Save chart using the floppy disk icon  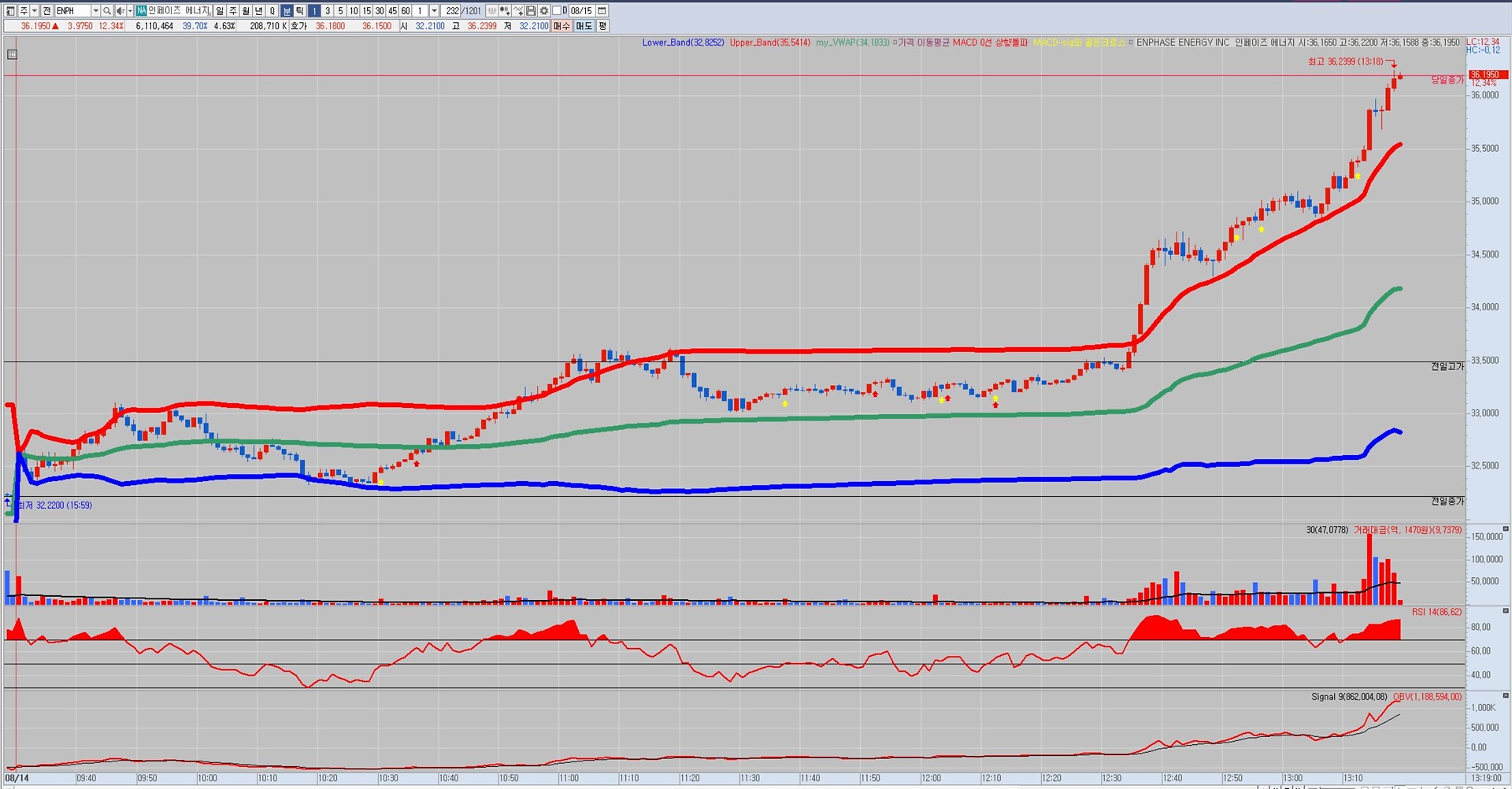pyautogui.click(x=531, y=11)
